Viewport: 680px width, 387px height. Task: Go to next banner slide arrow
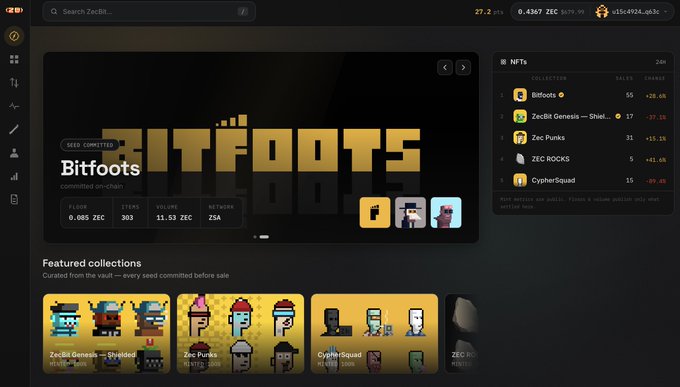point(463,67)
